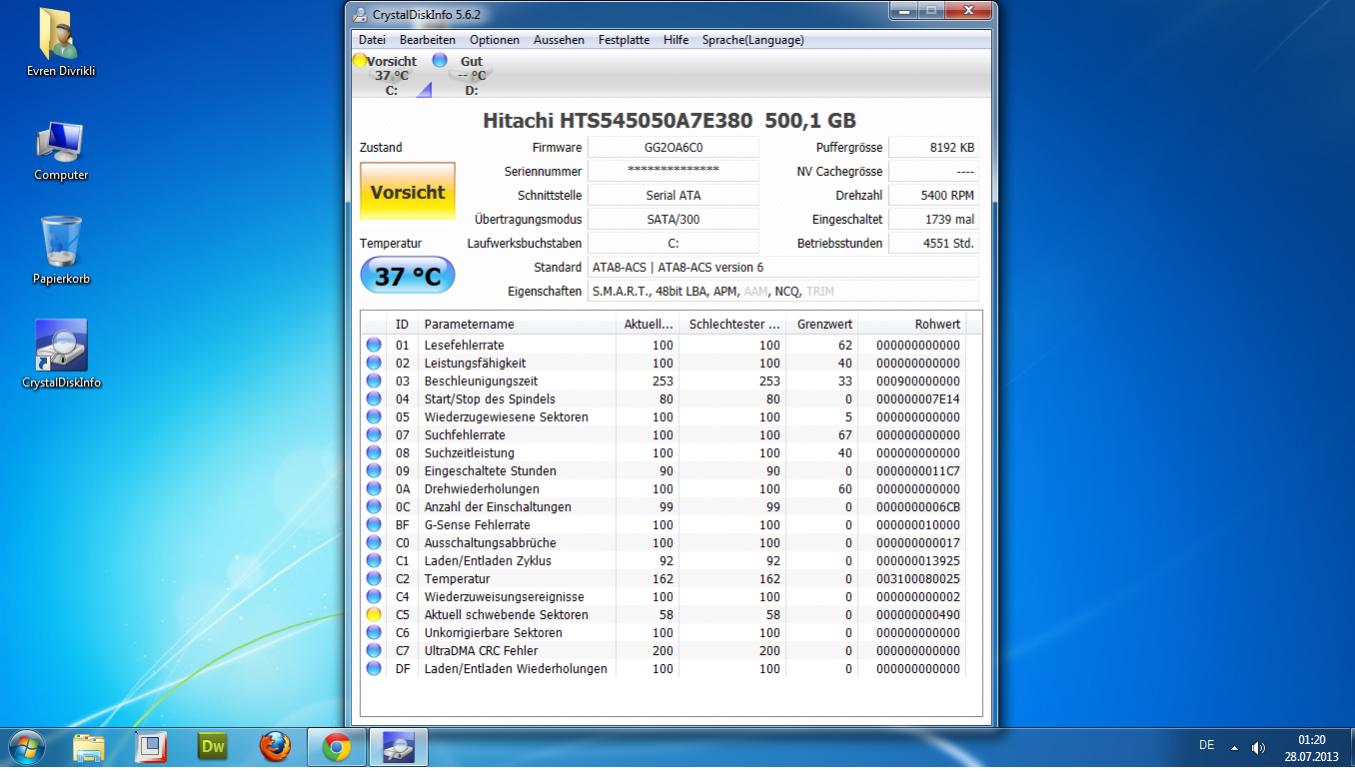This screenshot has width=1355, height=771.
Task: Open the Bearbeiten menu
Action: click(427, 40)
